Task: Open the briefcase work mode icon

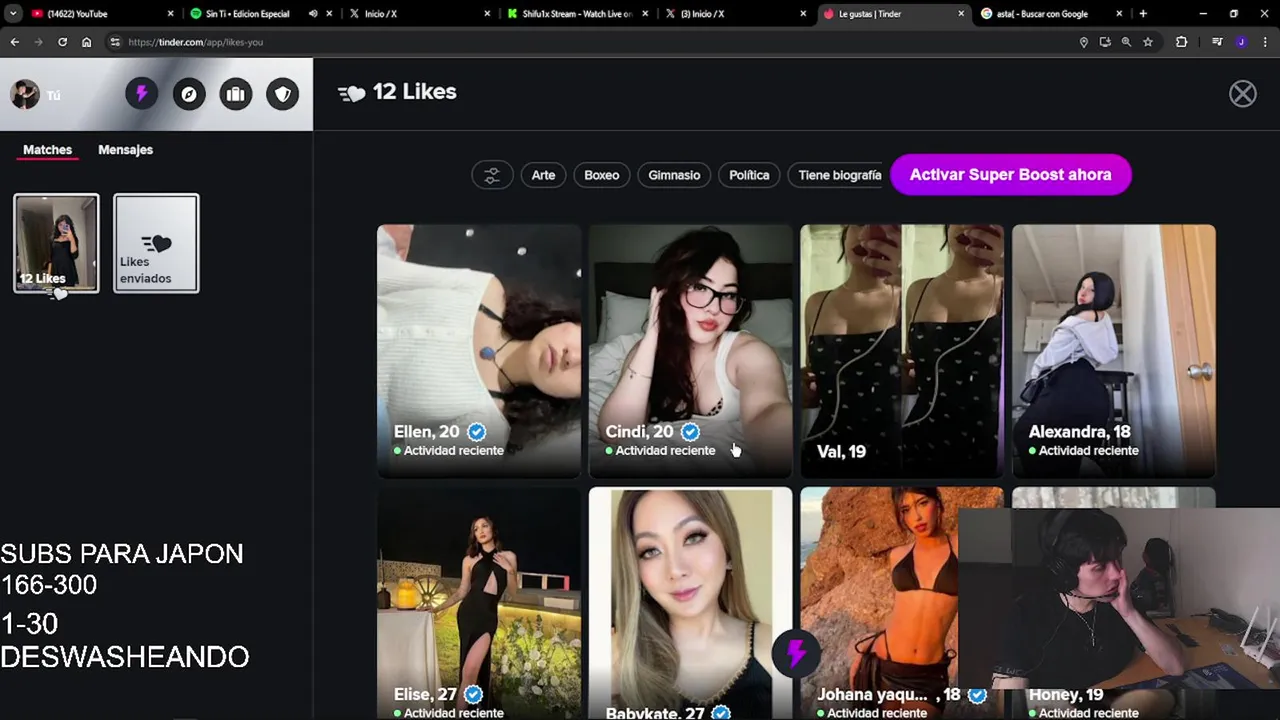Action: point(236,94)
